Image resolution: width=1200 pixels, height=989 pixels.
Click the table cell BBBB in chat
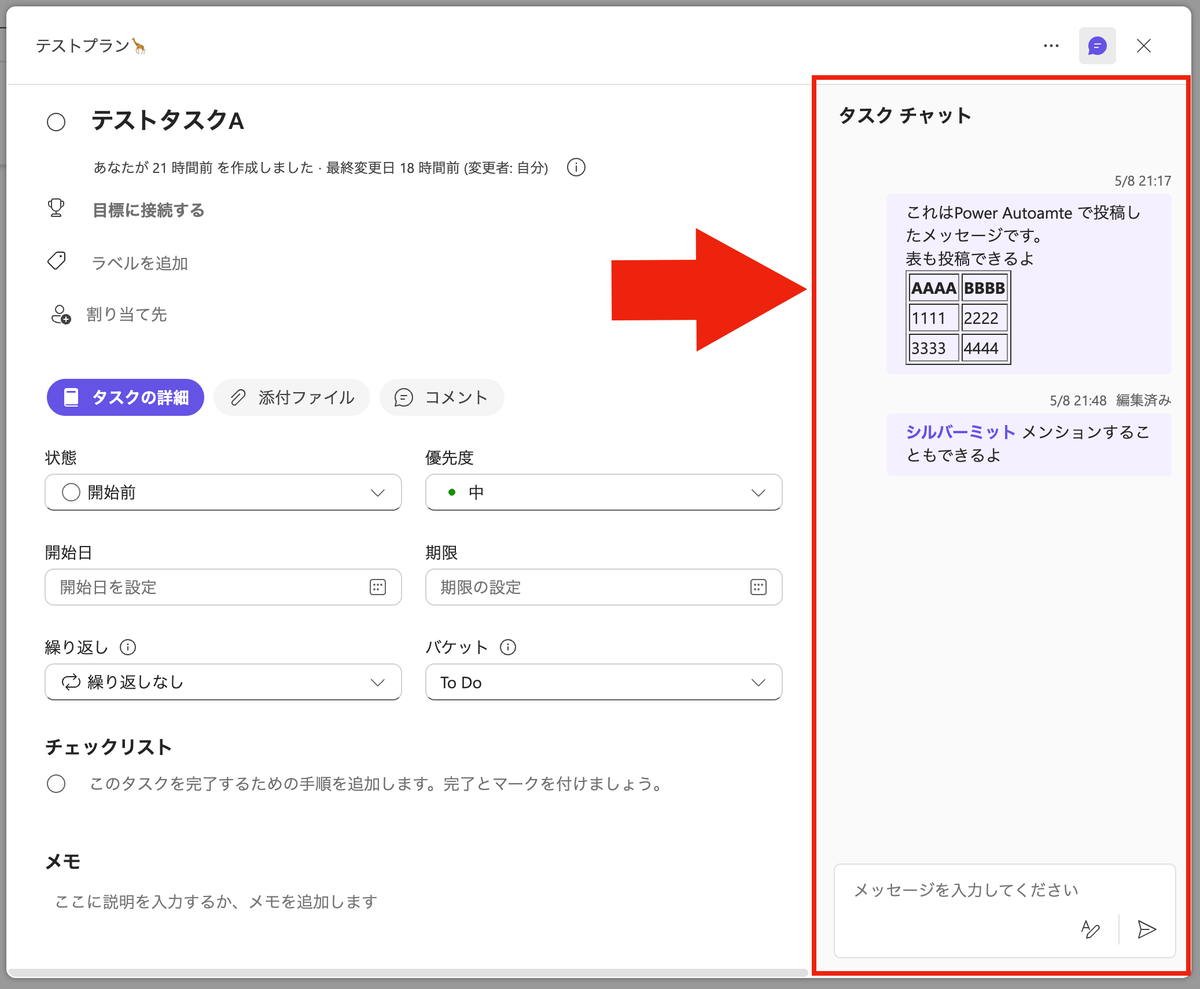(985, 288)
